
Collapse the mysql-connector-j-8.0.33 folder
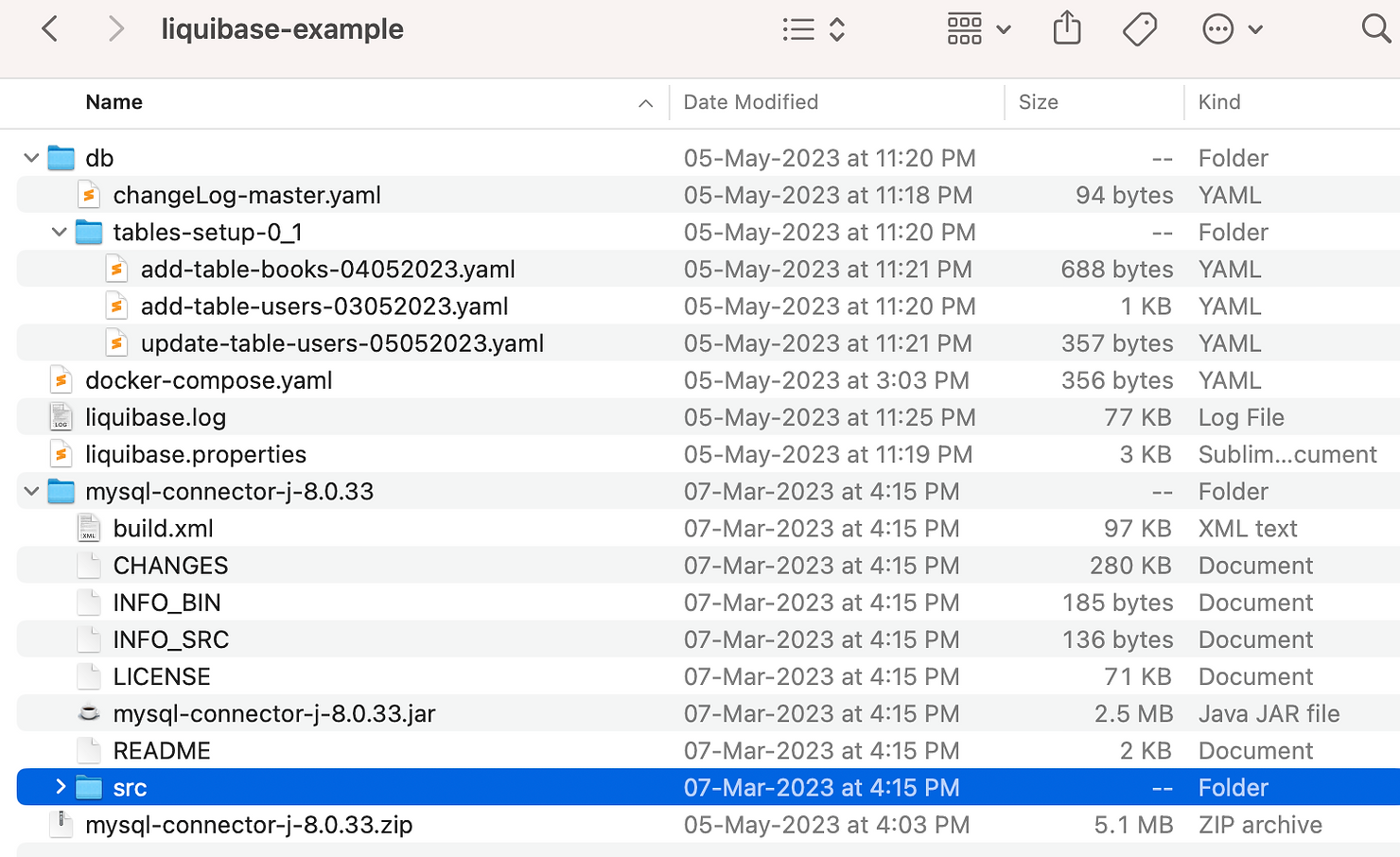point(31,492)
